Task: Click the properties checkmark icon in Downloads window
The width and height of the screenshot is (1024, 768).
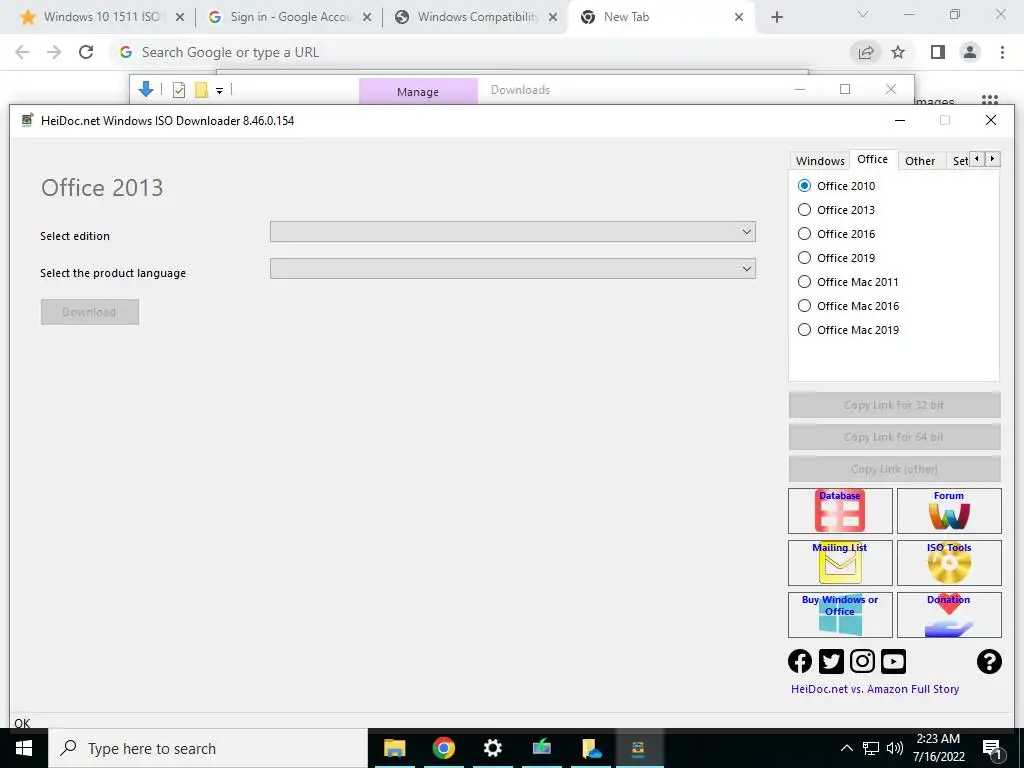Action: 179,90
